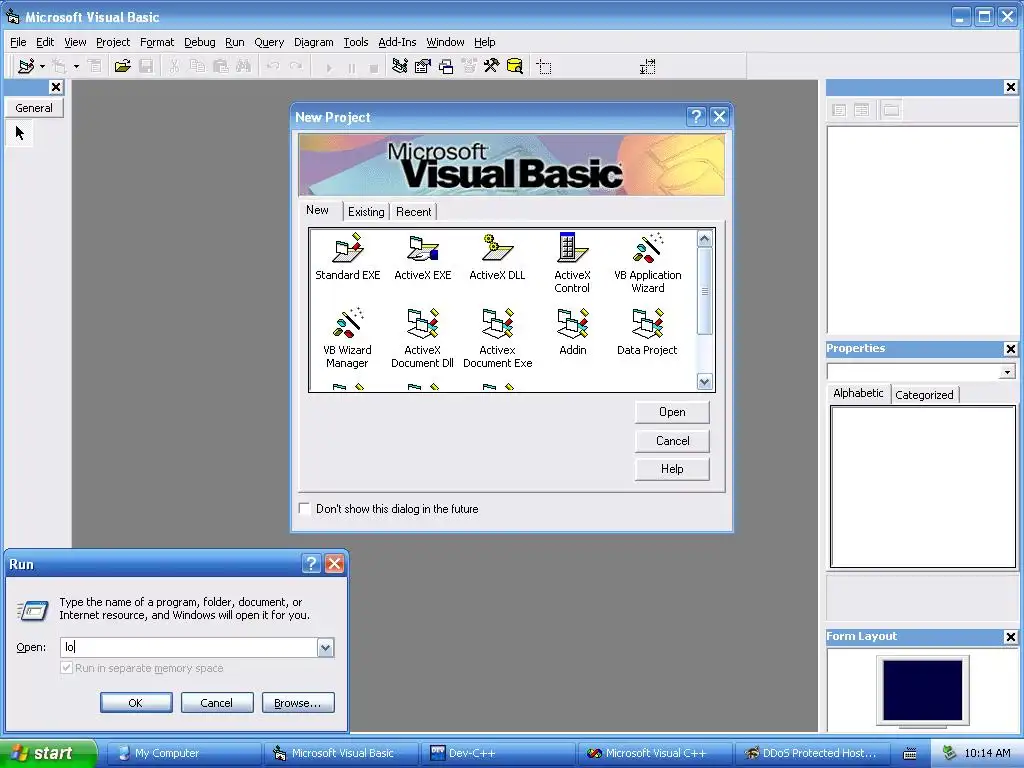Close the toolbox panel
The height and width of the screenshot is (768, 1024).
(x=56, y=87)
